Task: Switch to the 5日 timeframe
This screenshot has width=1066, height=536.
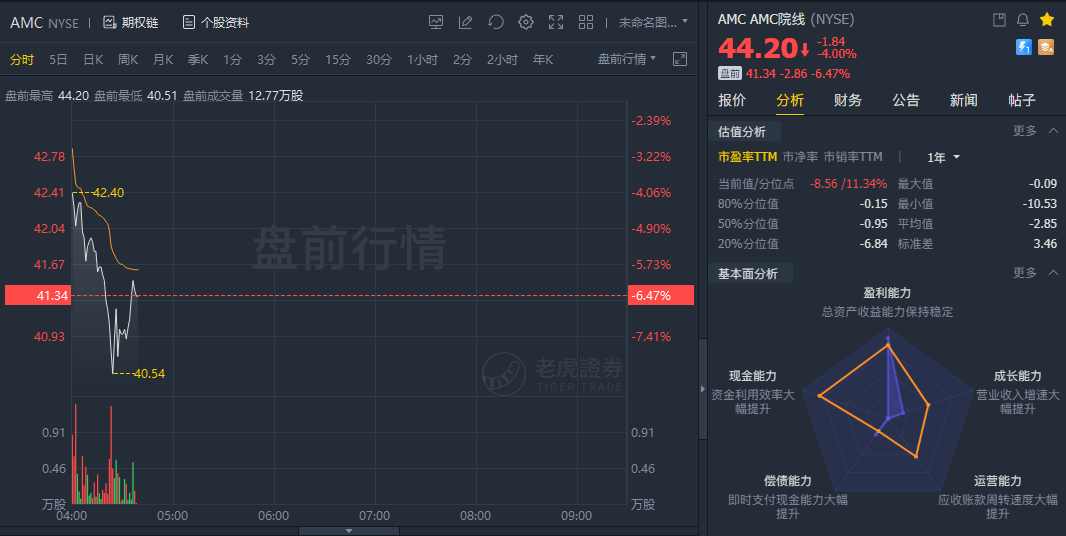Action: tap(58, 60)
